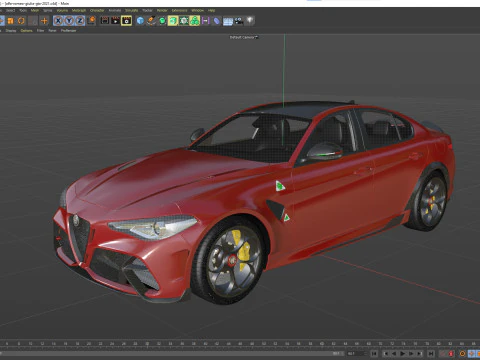
Task: Select the Spline Pen tool icon
Action: tap(151, 21)
